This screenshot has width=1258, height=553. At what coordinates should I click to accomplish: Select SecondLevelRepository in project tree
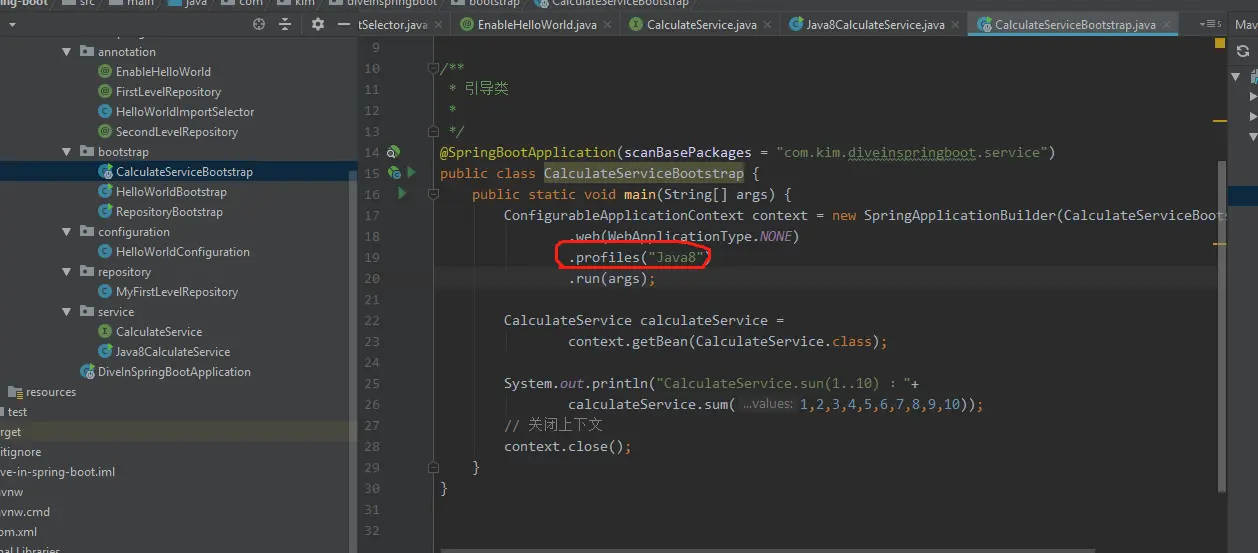[177, 132]
